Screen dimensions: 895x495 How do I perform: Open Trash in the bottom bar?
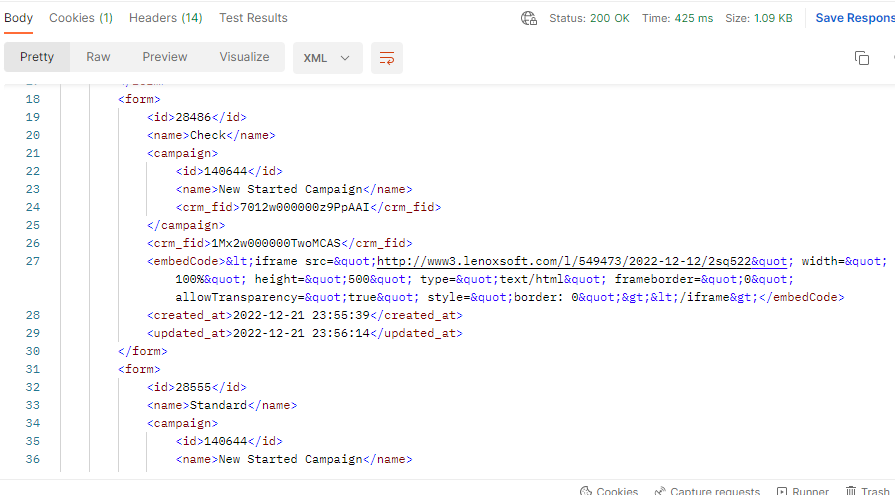click(867, 491)
